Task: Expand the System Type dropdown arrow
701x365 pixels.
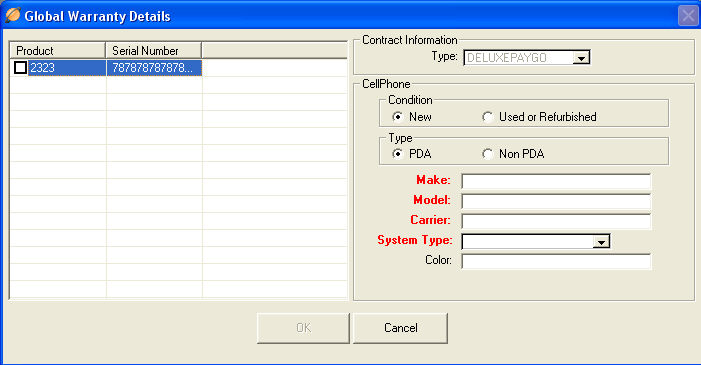Action: 601,242
